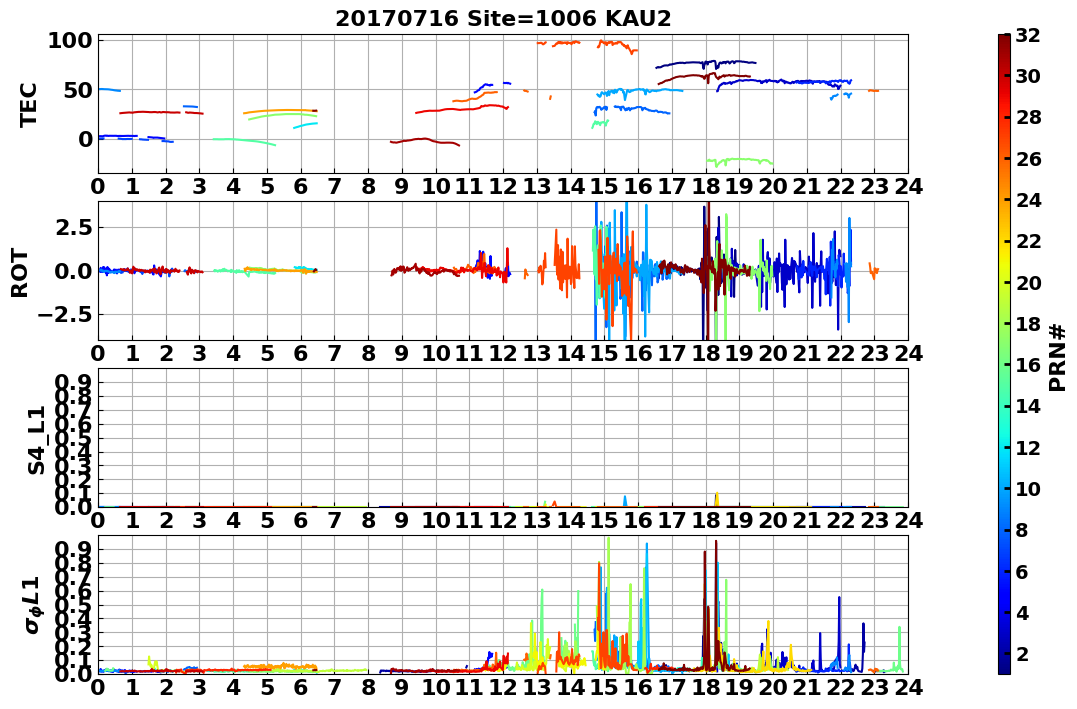
Task: Click hour 3 tick under the S4_L1 plot
Action: click(199, 520)
